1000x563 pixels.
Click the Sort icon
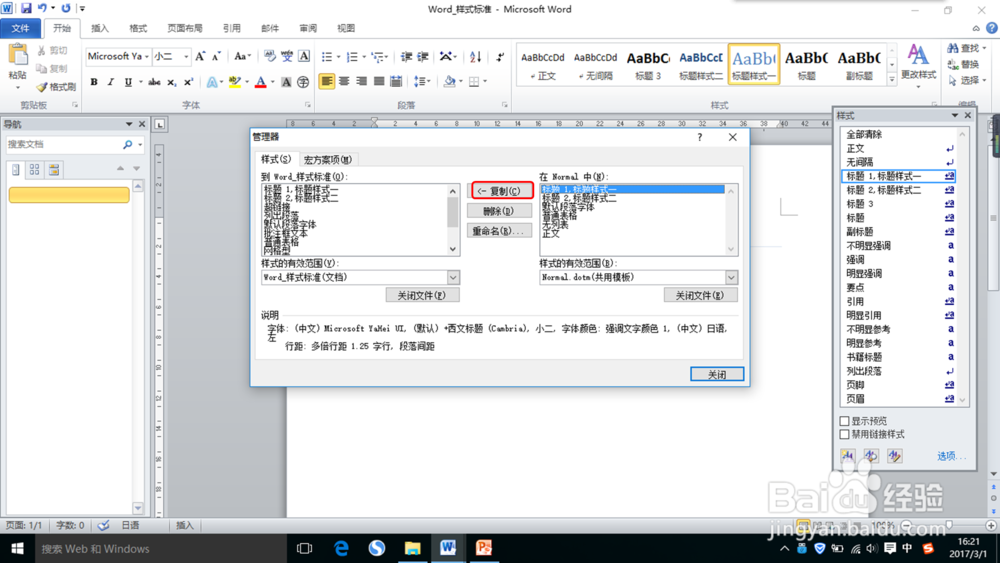click(x=476, y=57)
